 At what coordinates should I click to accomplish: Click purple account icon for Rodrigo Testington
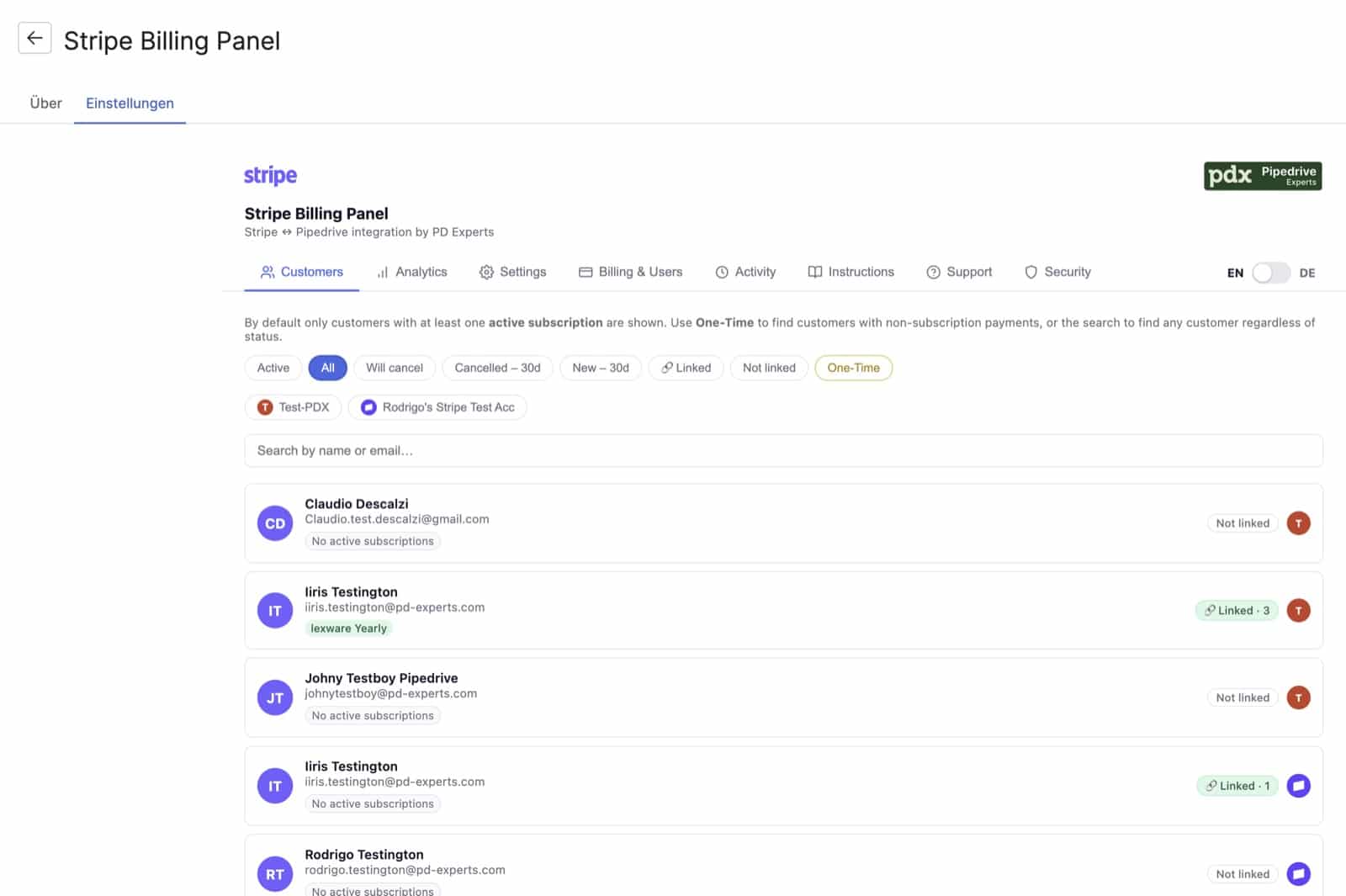click(x=1299, y=874)
